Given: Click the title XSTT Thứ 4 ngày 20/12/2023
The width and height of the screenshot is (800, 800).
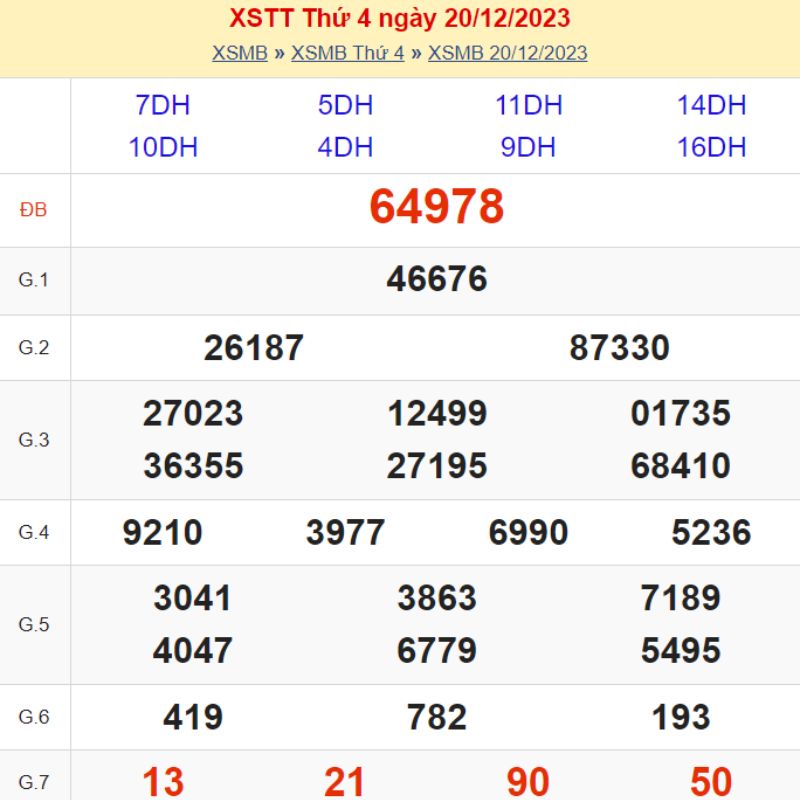Looking at the screenshot, I should click(x=399, y=18).
